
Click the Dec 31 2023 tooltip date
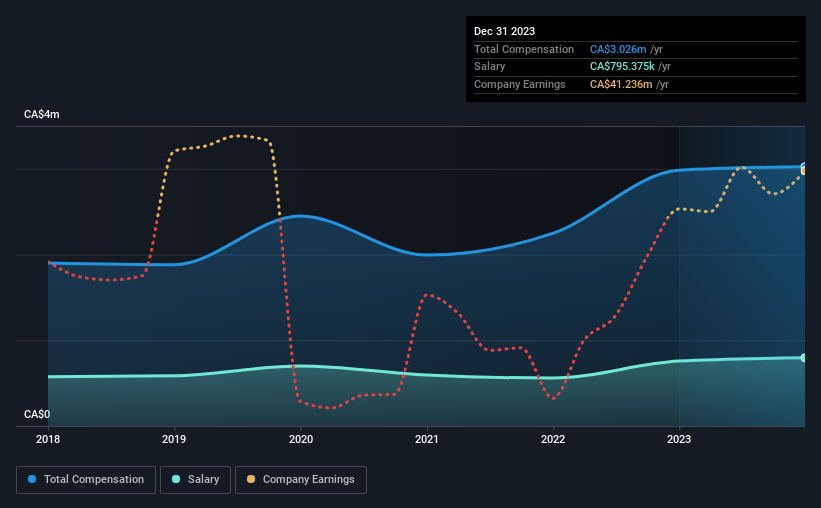[504, 31]
